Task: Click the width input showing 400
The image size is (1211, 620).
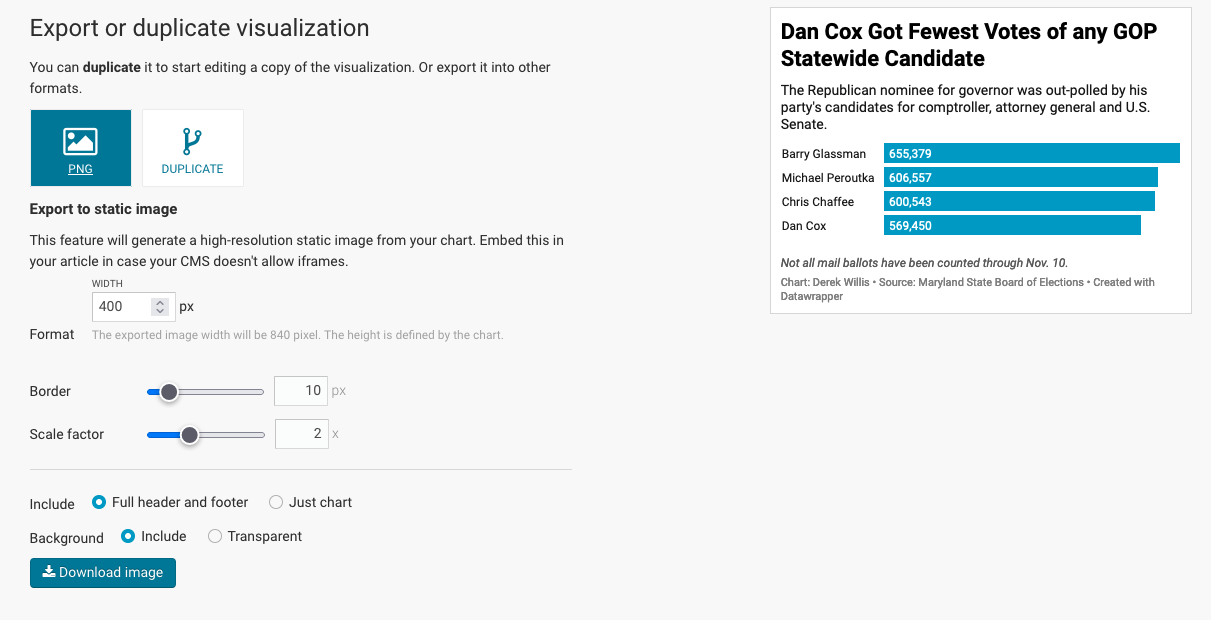Action: [120, 306]
